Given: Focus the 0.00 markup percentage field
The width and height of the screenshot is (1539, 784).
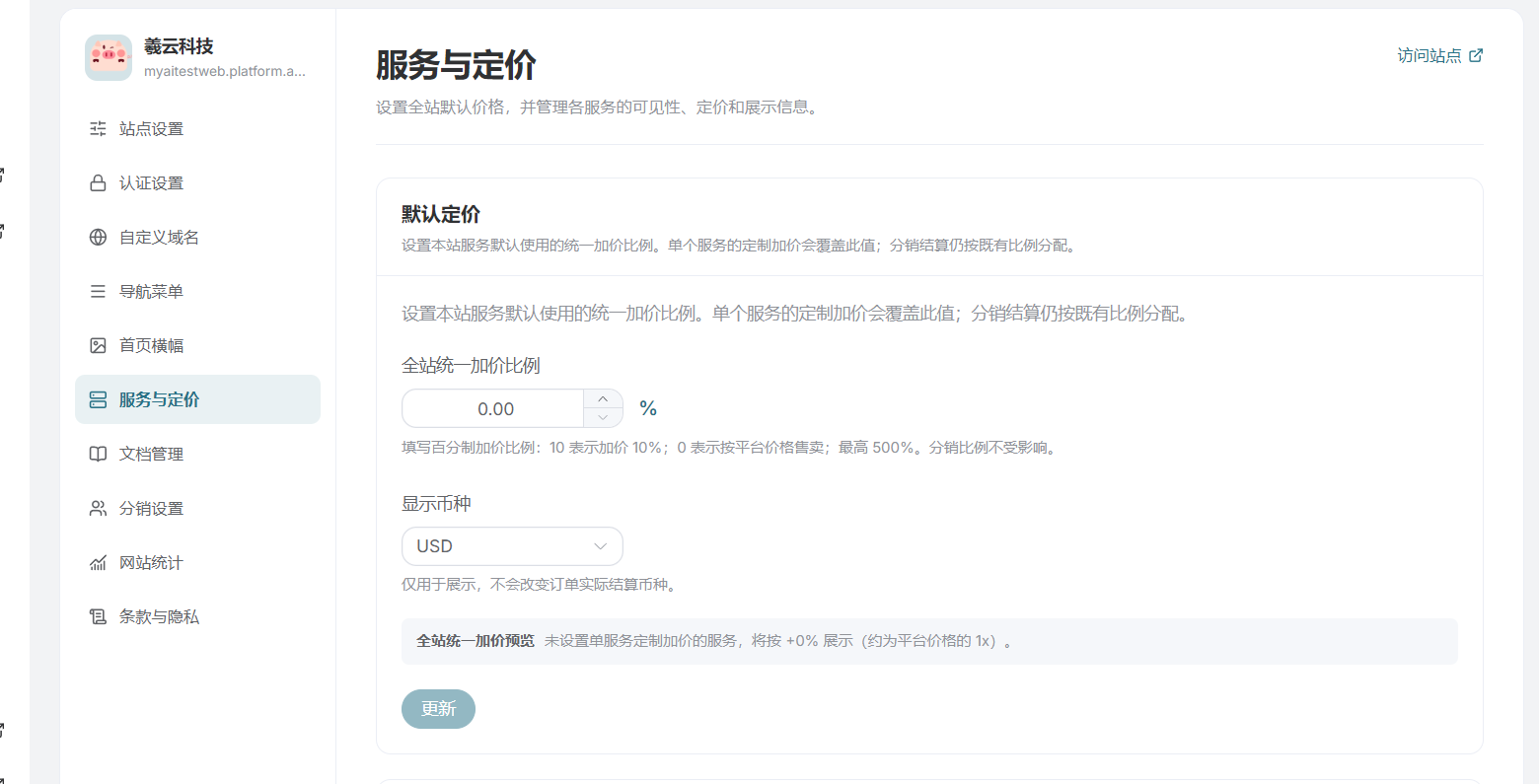Looking at the screenshot, I should pos(493,408).
